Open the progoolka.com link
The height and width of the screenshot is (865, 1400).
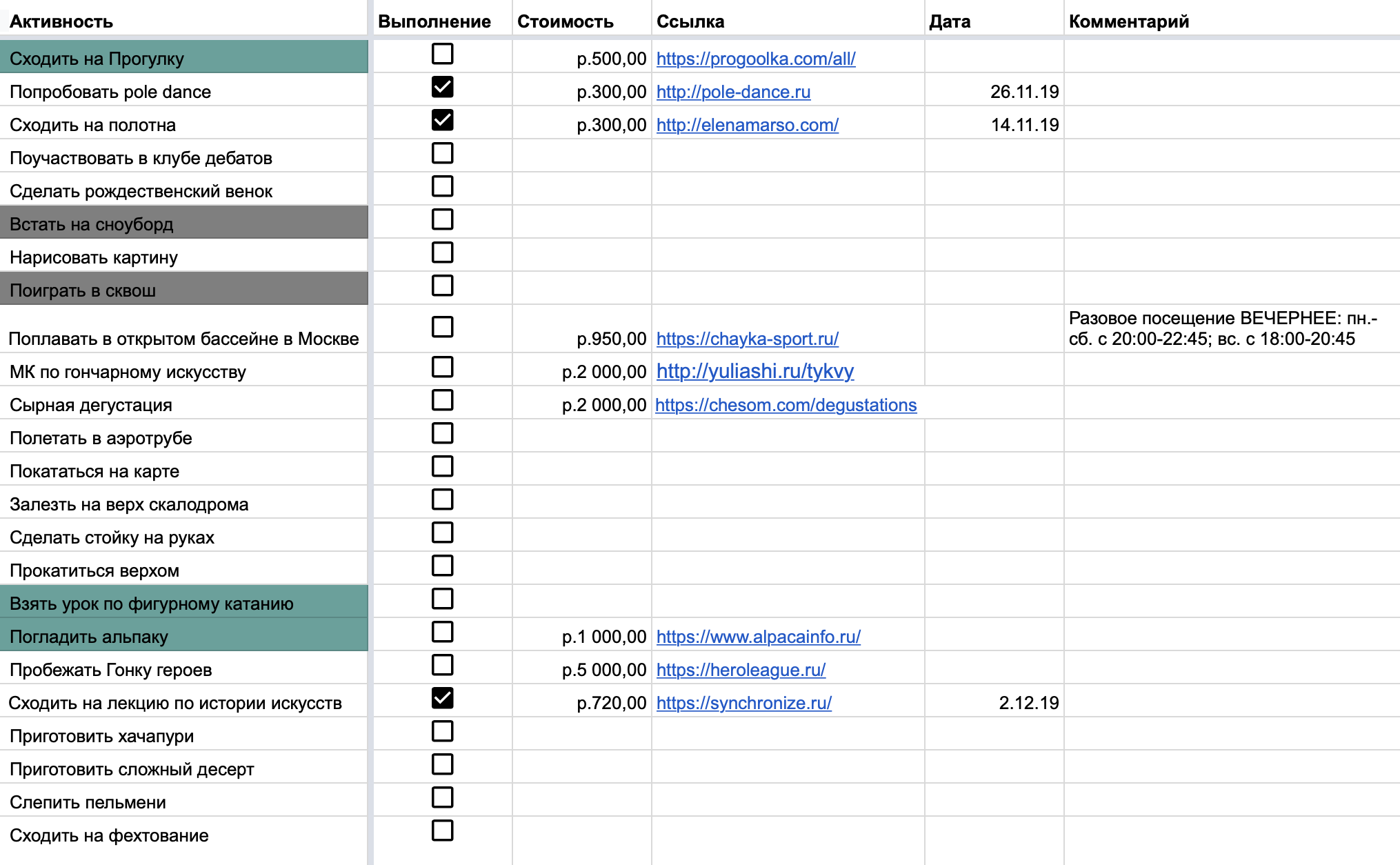[756, 59]
